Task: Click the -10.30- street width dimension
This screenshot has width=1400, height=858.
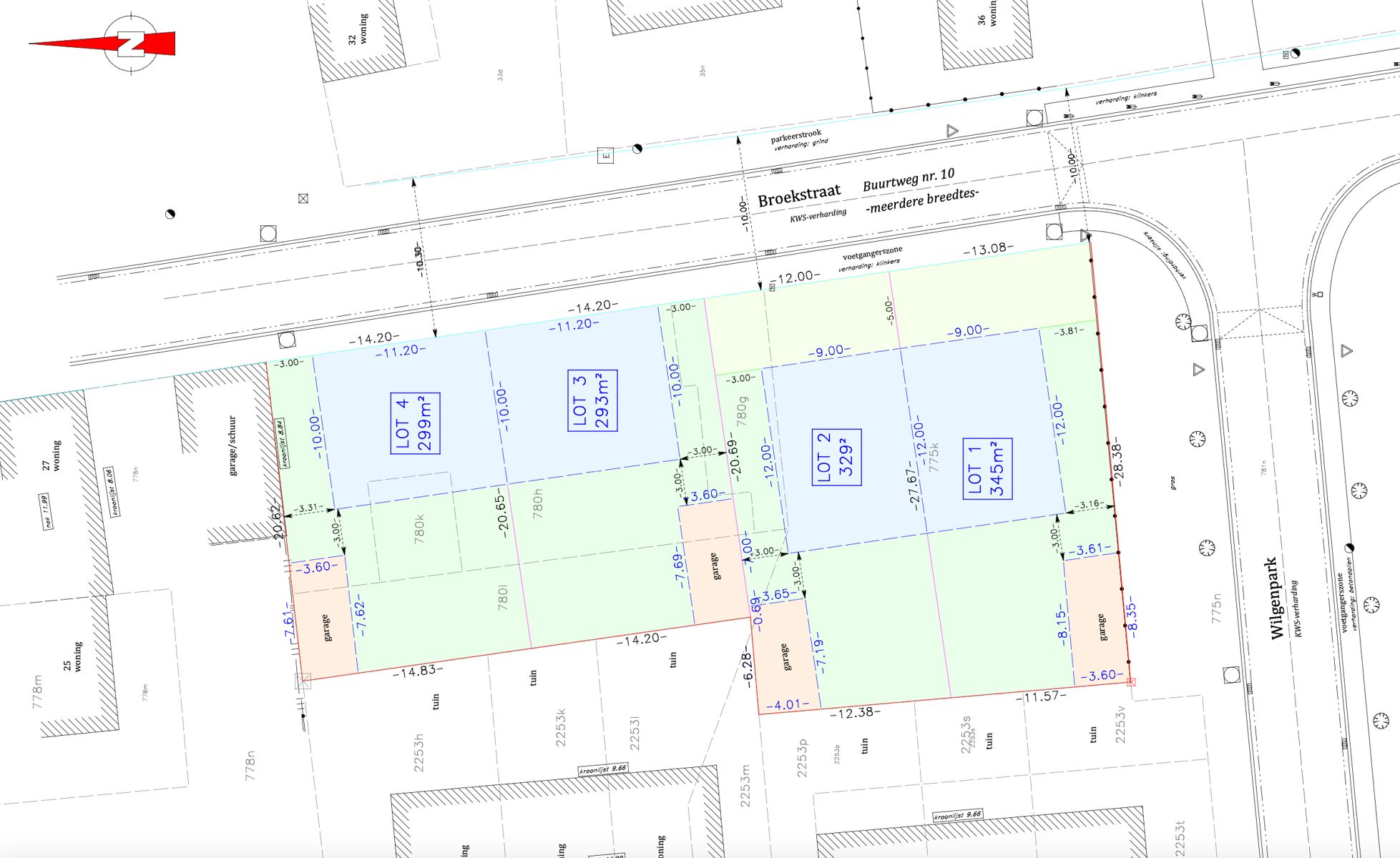Action: (x=418, y=260)
